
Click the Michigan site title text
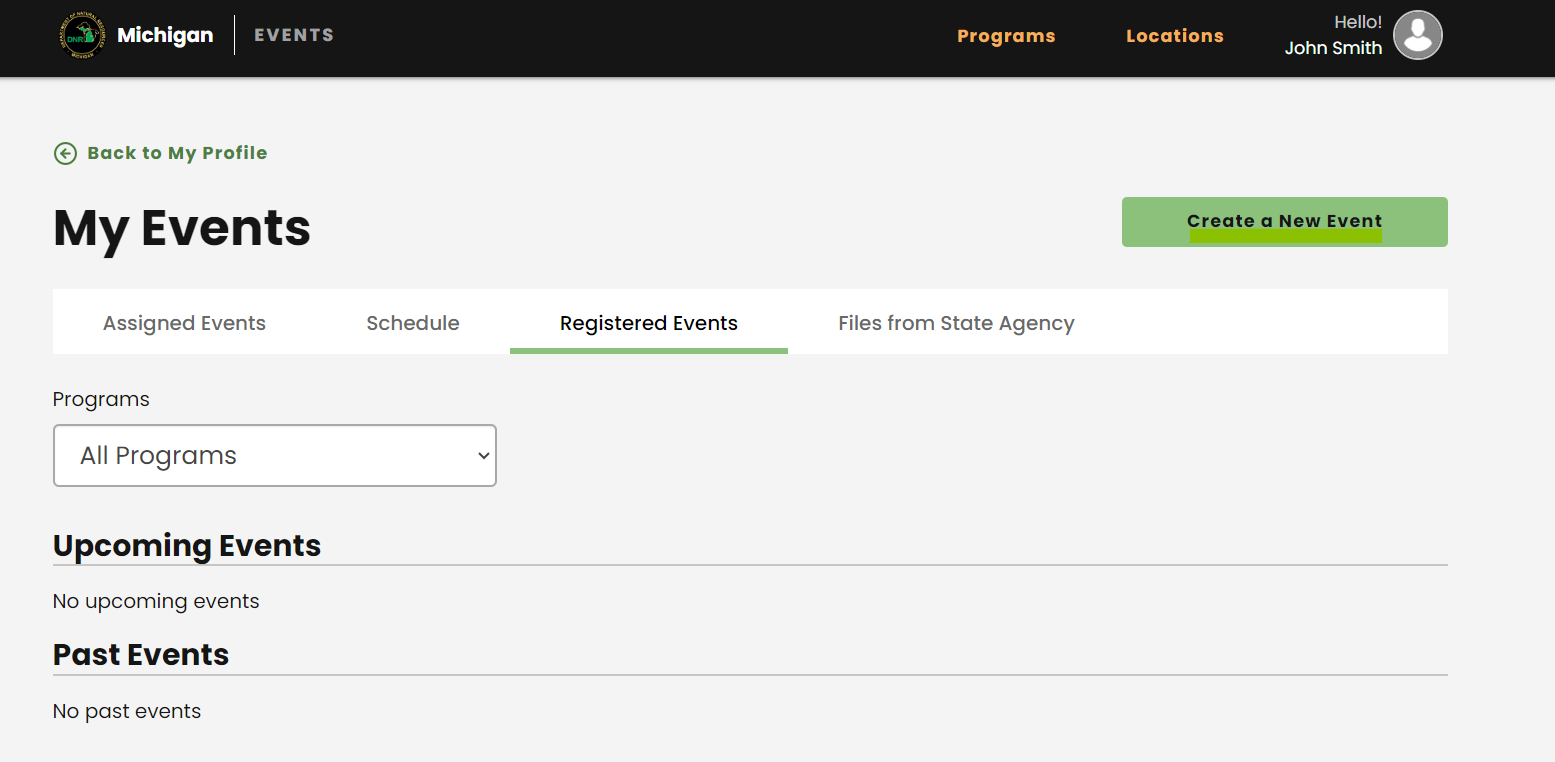click(x=165, y=35)
